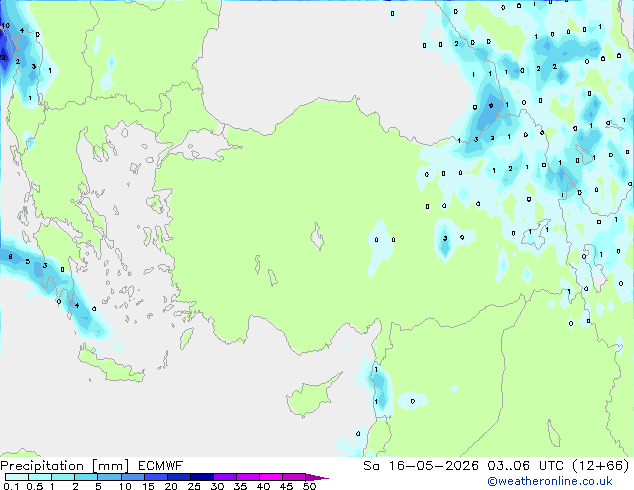Image resolution: width=634 pixels, height=490 pixels.
Task: Click the 0.1–0.5 mm palest legend swatch
Action: [x=17, y=477]
